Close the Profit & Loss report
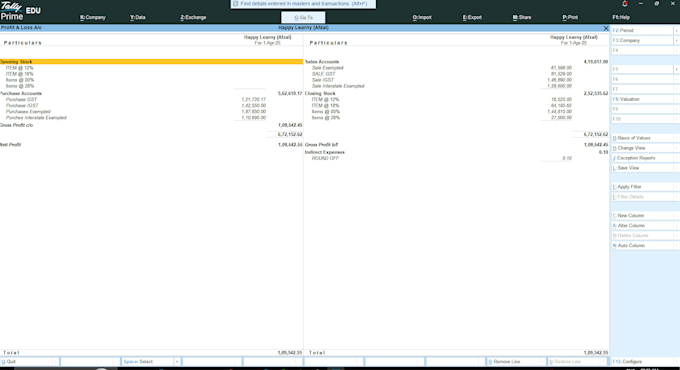This screenshot has height=370, width=680. (606, 28)
